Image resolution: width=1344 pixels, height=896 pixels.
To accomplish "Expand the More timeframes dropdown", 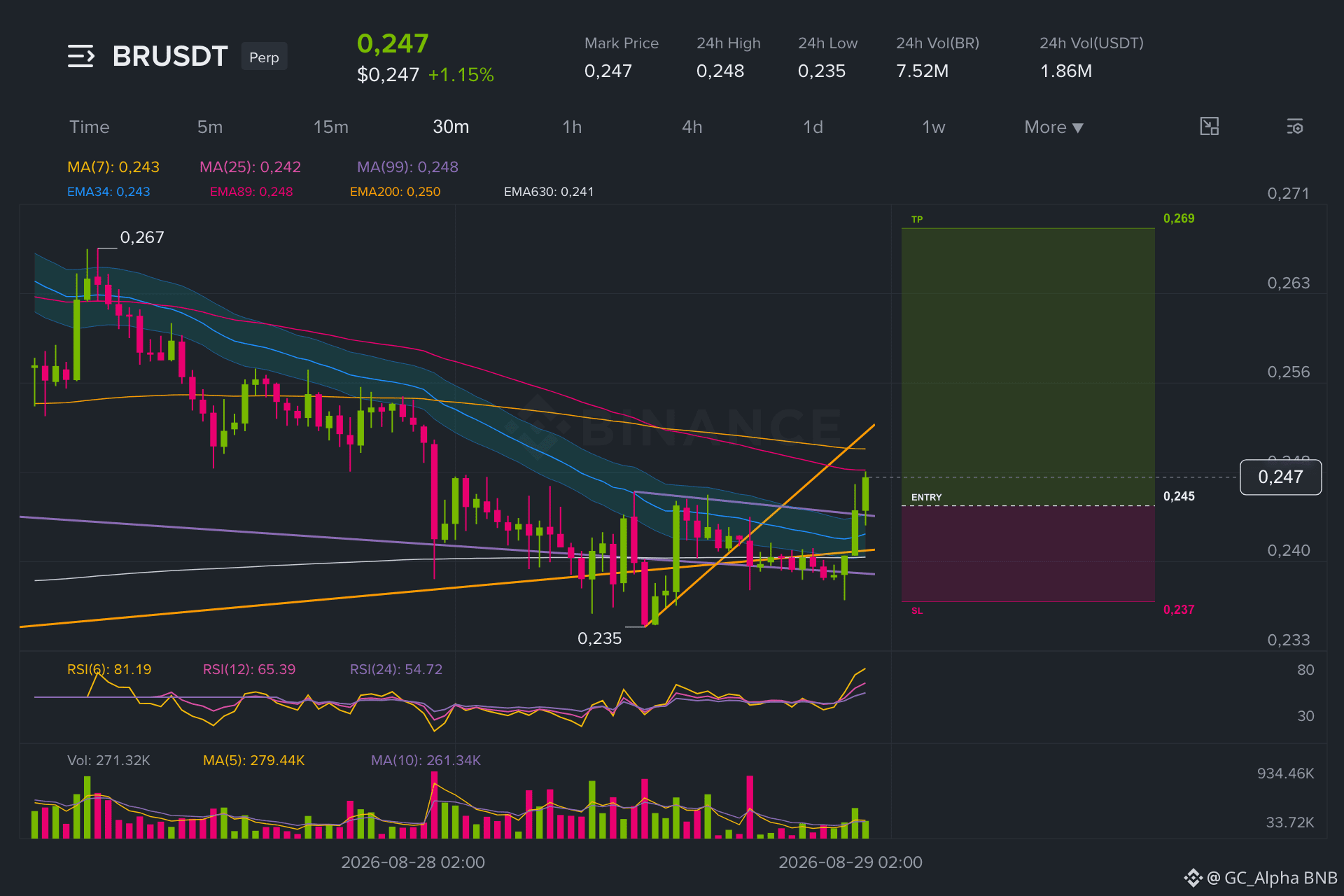I will tap(1053, 127).
